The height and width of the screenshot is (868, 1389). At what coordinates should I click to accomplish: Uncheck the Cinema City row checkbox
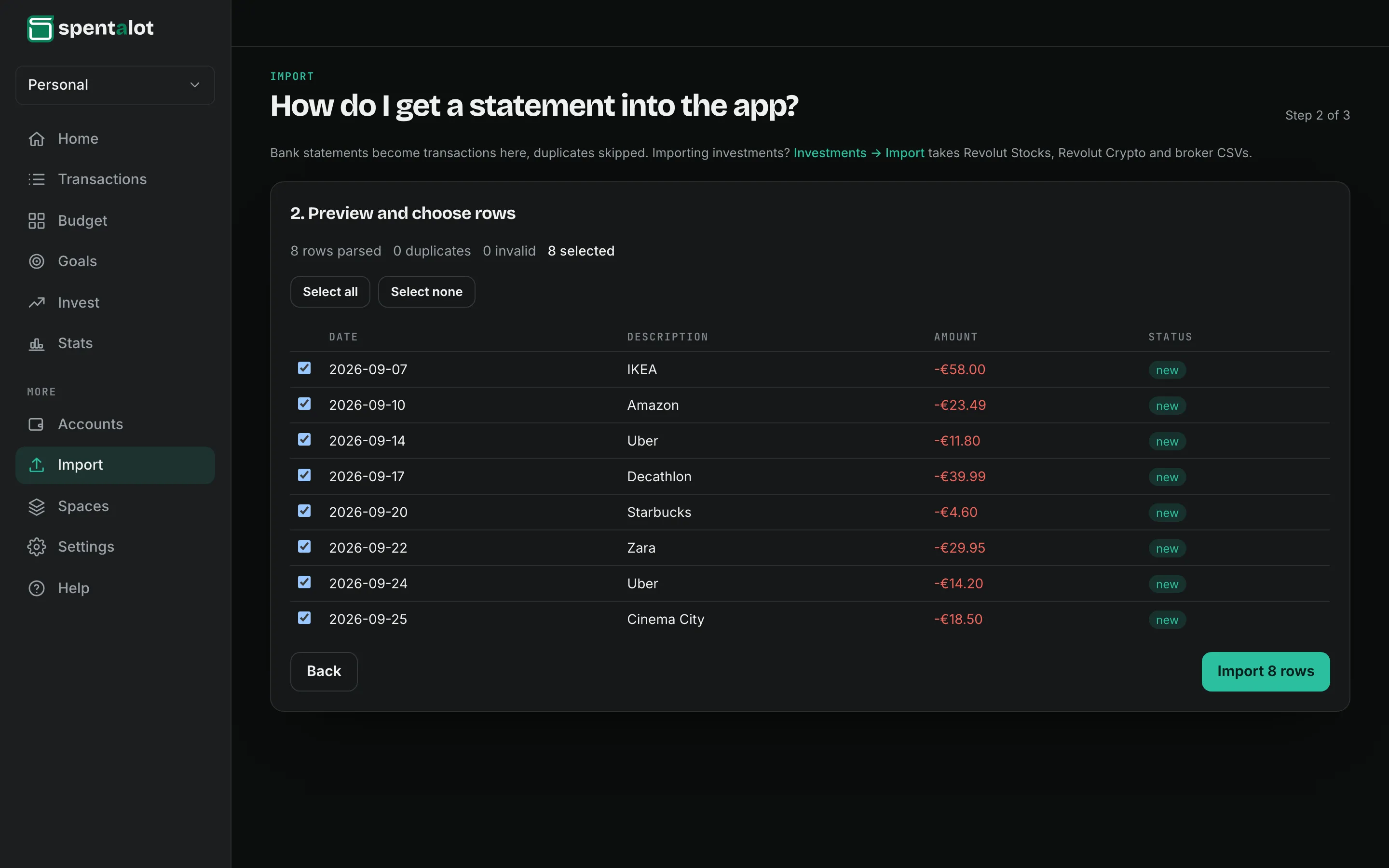pos(304,618)
